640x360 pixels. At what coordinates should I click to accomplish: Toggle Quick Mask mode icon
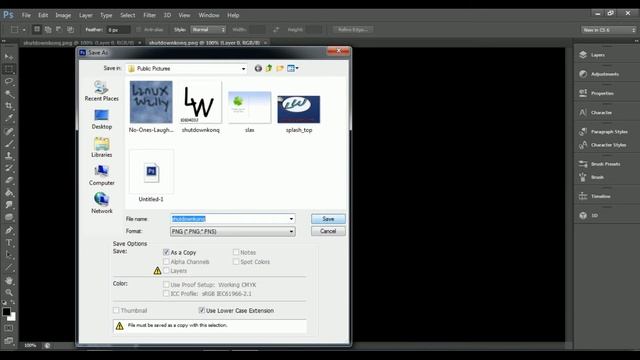click(x=9, y=328)
